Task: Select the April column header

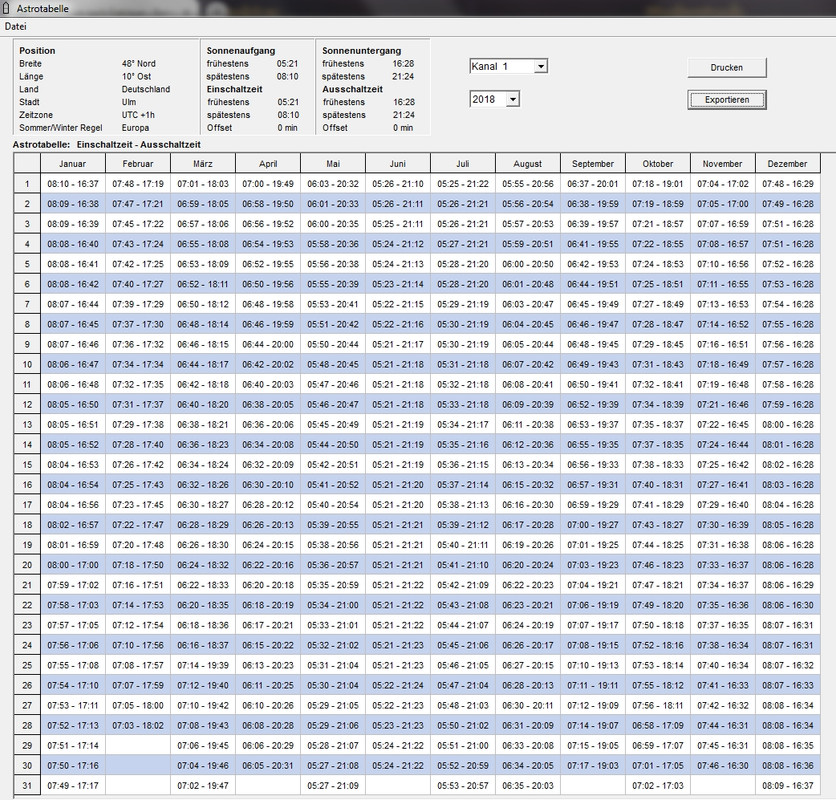Action: click(268, 164)
